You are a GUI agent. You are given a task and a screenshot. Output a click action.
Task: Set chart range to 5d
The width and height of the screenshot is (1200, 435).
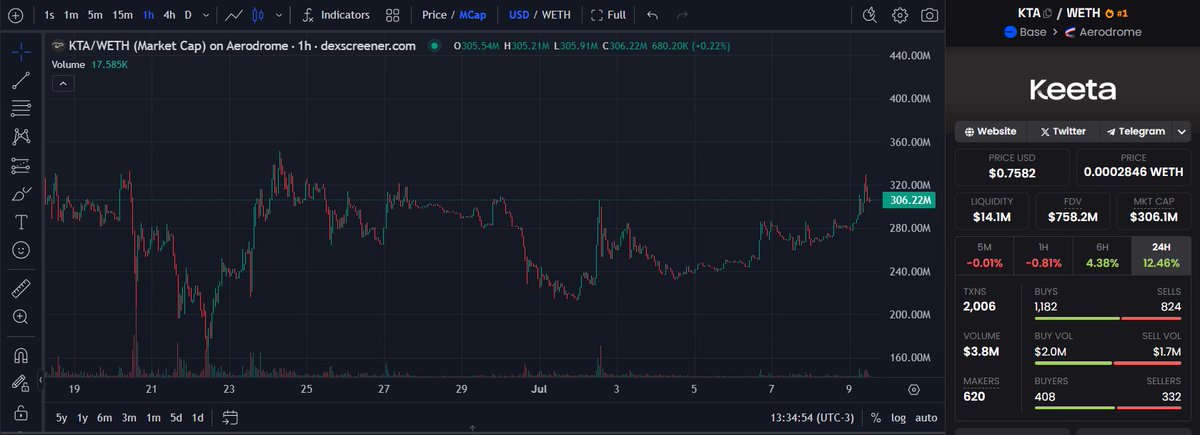[176, 417]
